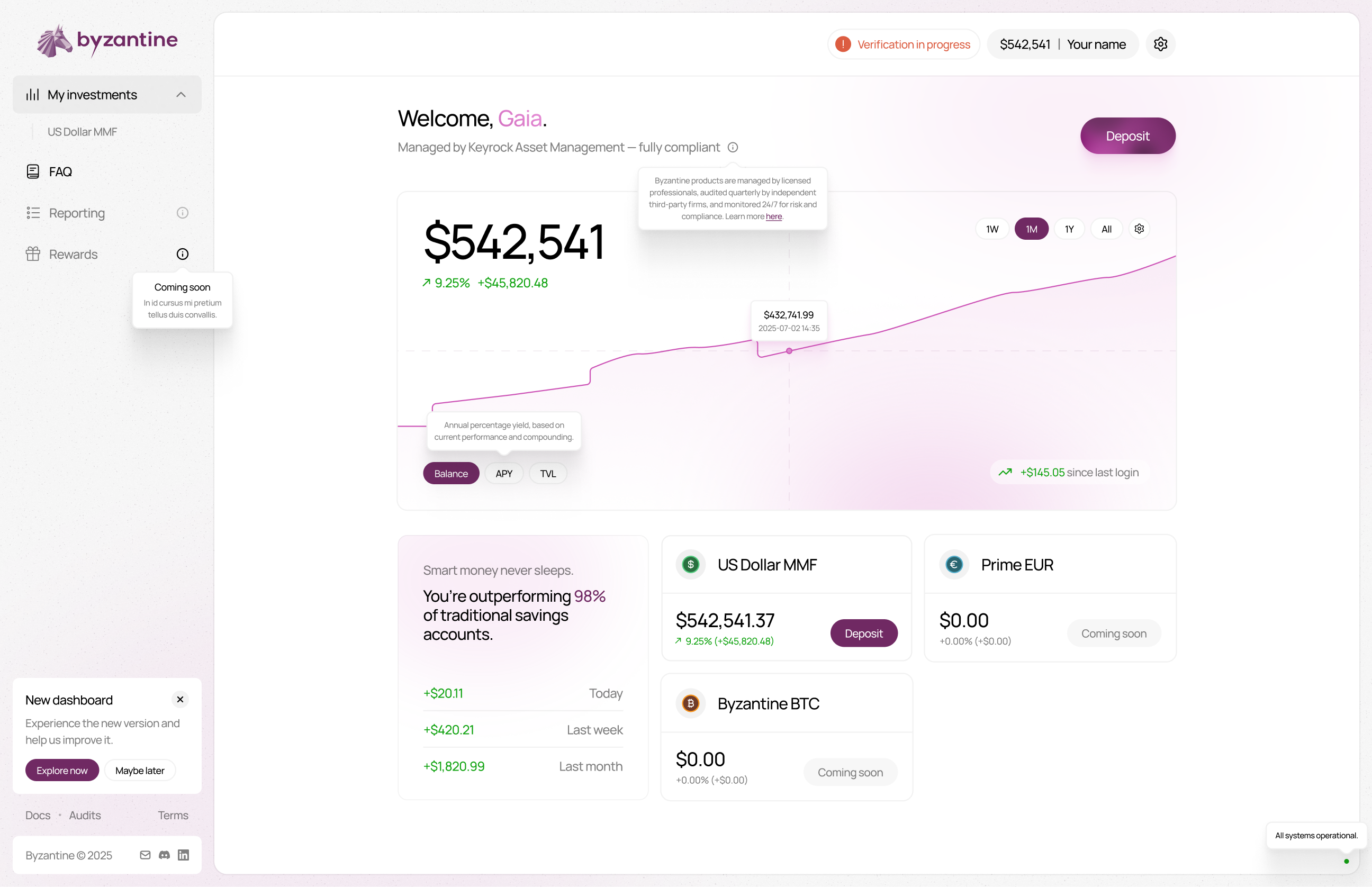Open settings gear in top header
The image size is (1372, 887).
tap(1160, 44)
